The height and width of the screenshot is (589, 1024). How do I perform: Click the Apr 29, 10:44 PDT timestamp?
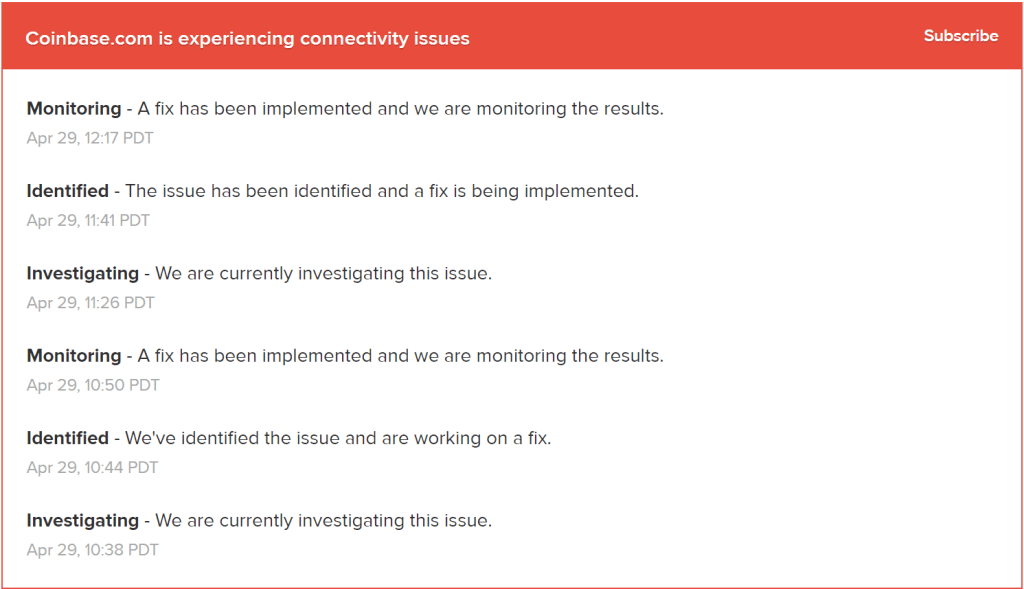[x=92, y=467]
